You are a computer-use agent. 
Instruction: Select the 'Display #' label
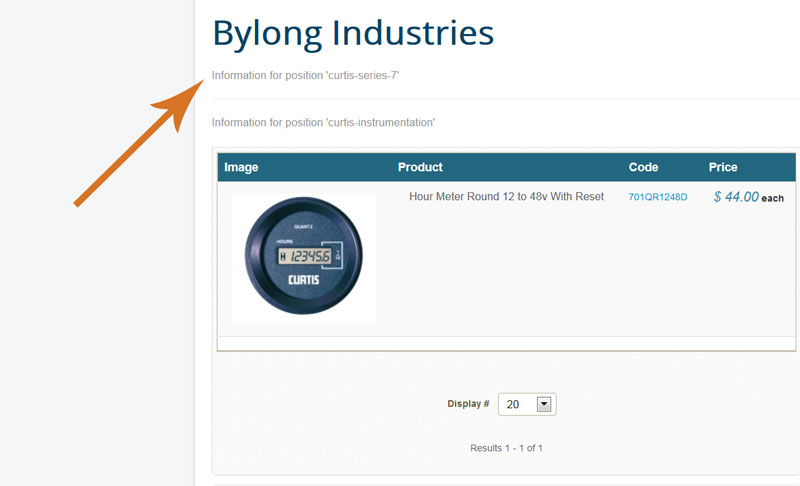pyautogui.click(x=468, y=403)
